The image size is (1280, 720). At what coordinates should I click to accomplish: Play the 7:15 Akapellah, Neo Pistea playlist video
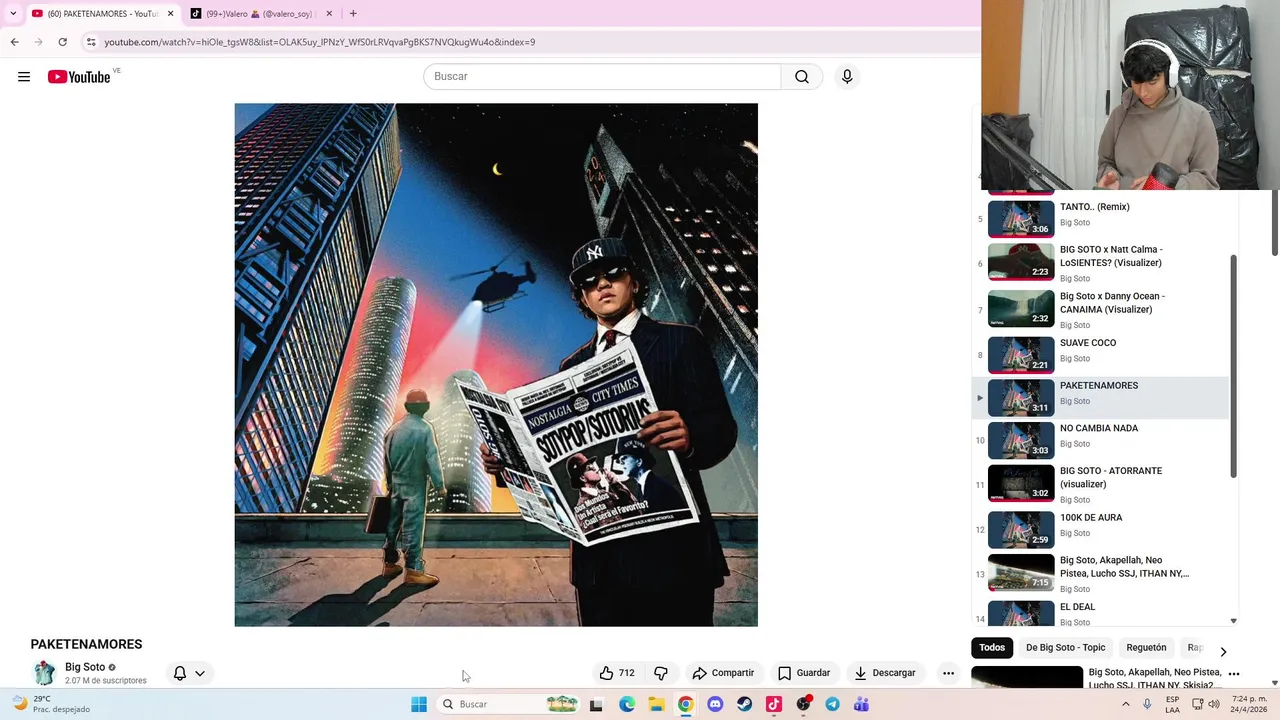point(1100,574)
